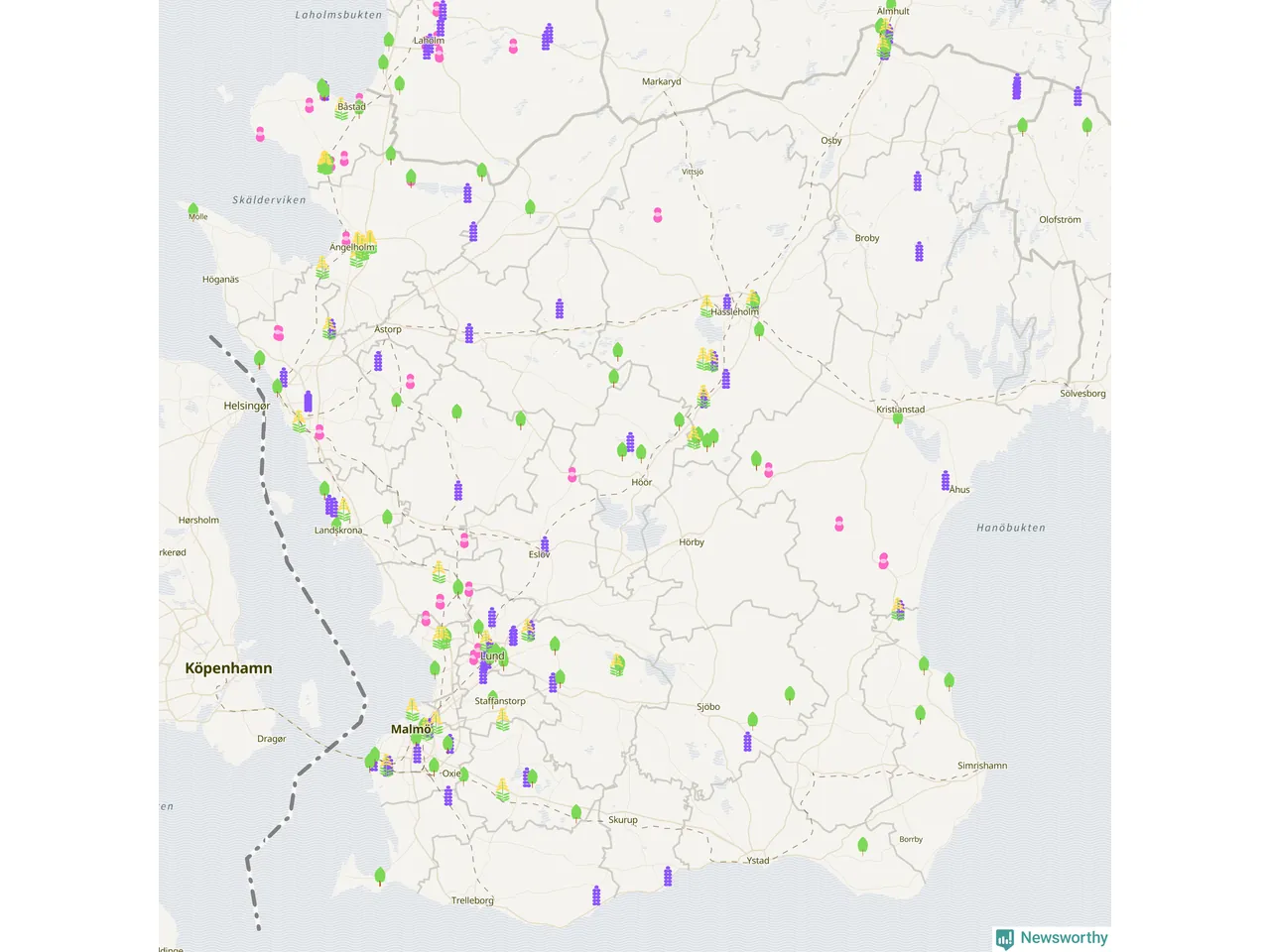1270x952 pixels.
Task: Click the yellow wheat marker northeast of Höganäs
Action: point(322,268)
